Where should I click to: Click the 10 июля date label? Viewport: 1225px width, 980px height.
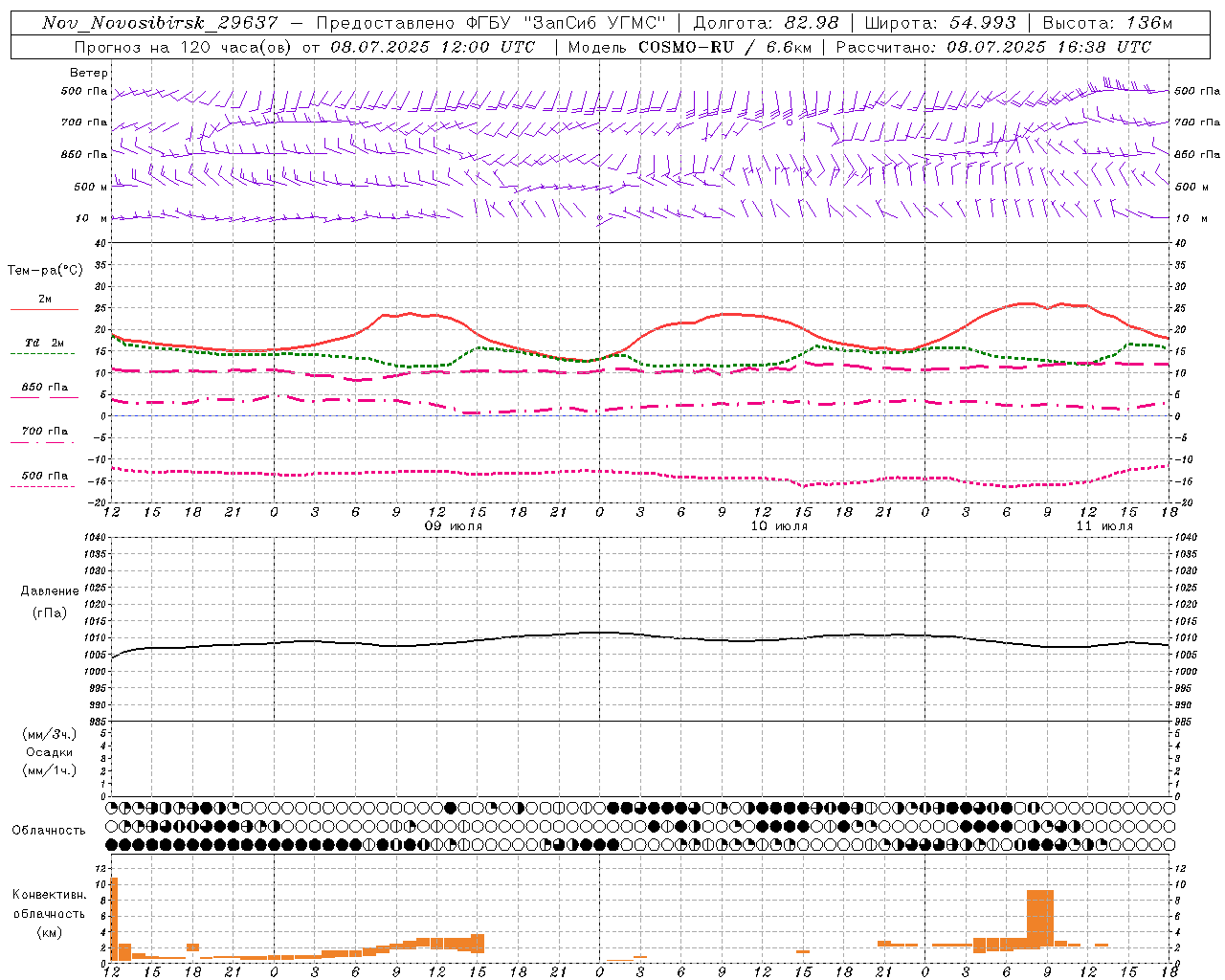point(779,526)
